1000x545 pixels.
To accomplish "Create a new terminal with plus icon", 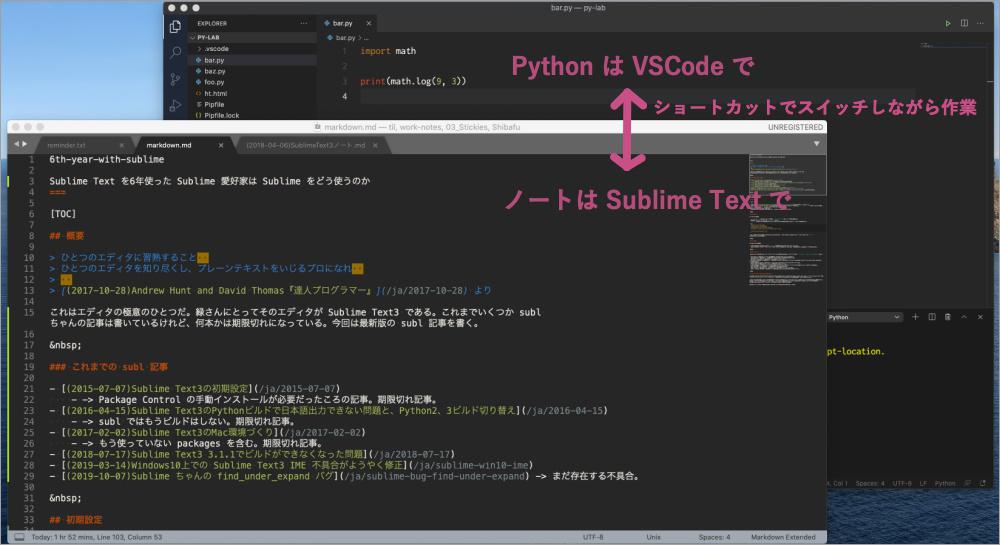I will [x=915, y=317].
